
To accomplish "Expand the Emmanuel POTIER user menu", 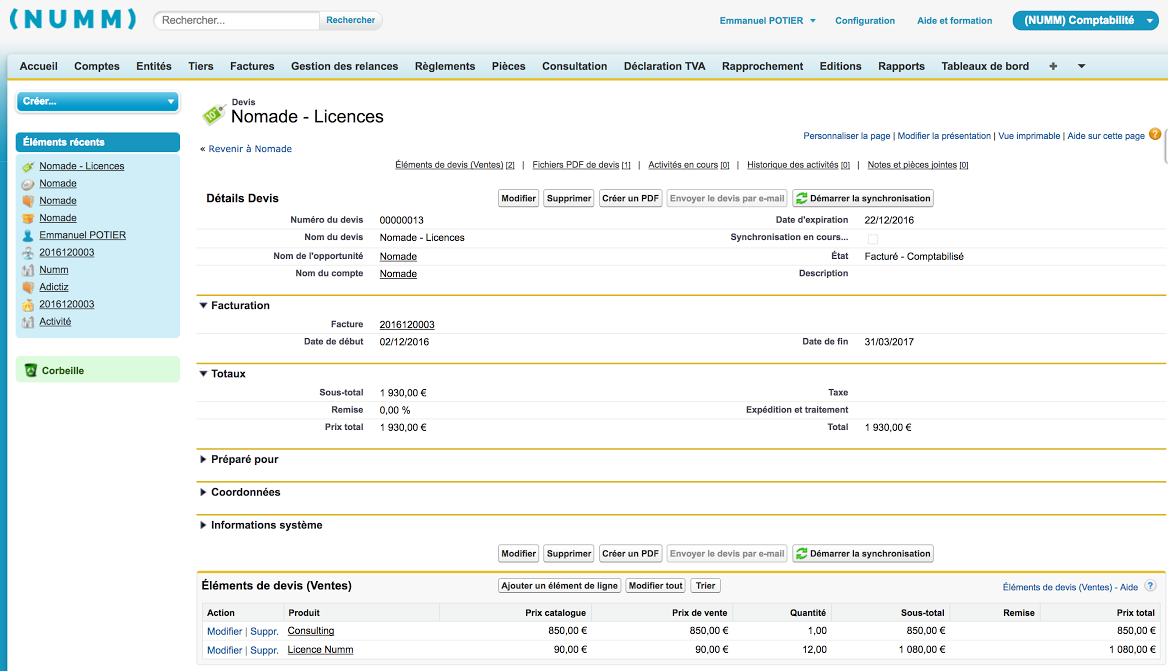I will tap(767, 21).
